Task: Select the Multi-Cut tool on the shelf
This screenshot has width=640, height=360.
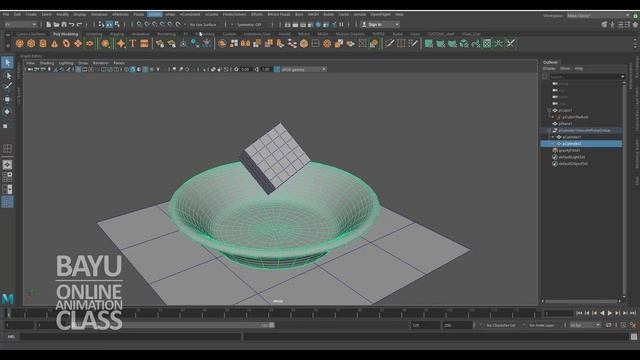Action: point(389,44)
